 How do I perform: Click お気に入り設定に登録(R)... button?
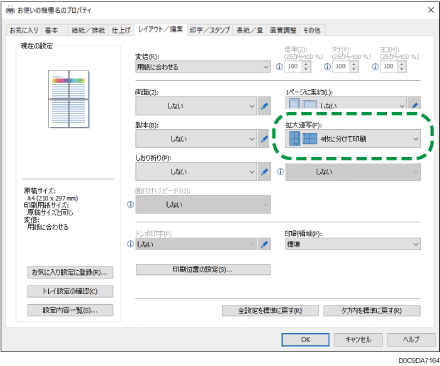click(70, 272)
